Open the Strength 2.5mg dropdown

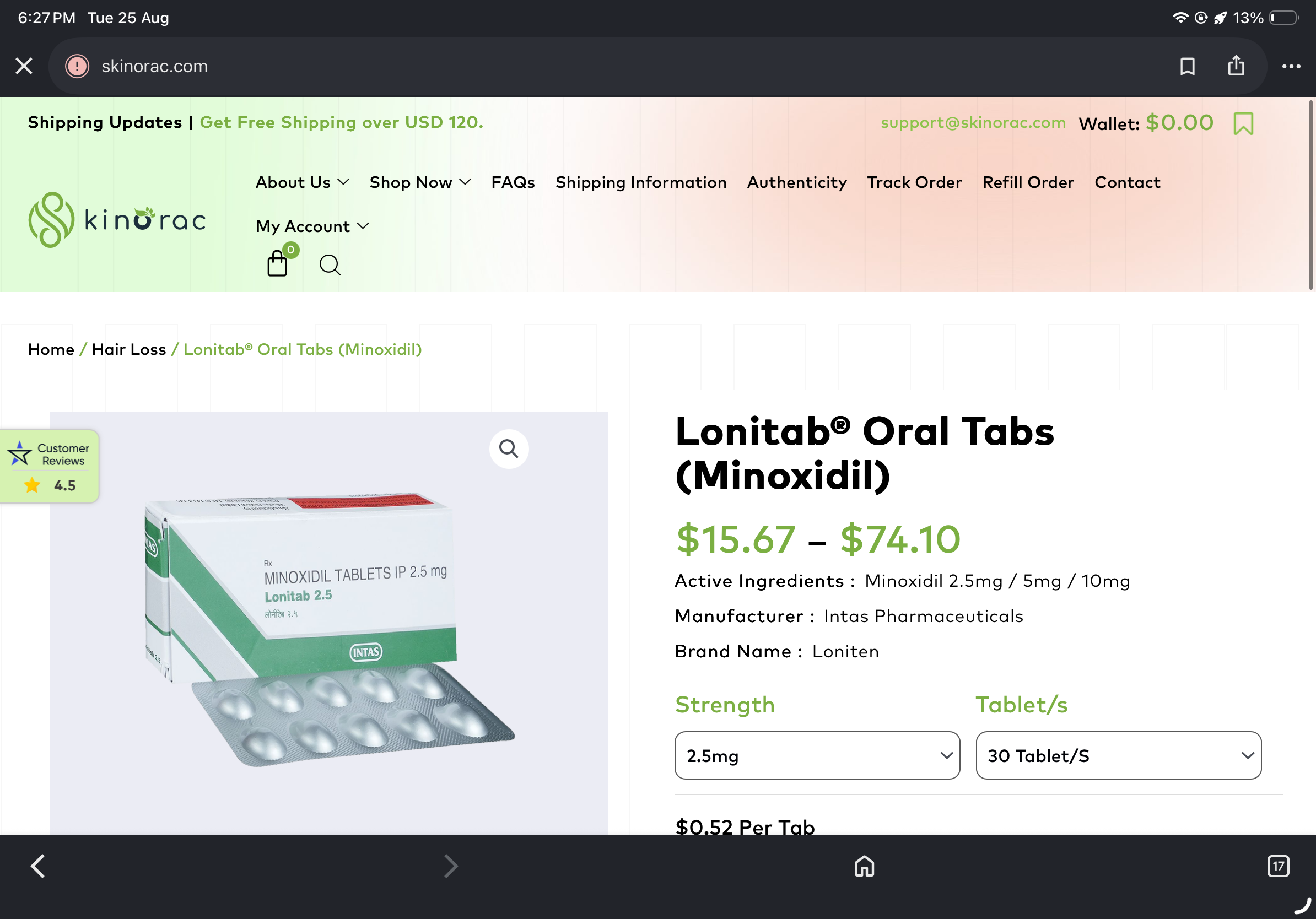click(x=817, y=755)
